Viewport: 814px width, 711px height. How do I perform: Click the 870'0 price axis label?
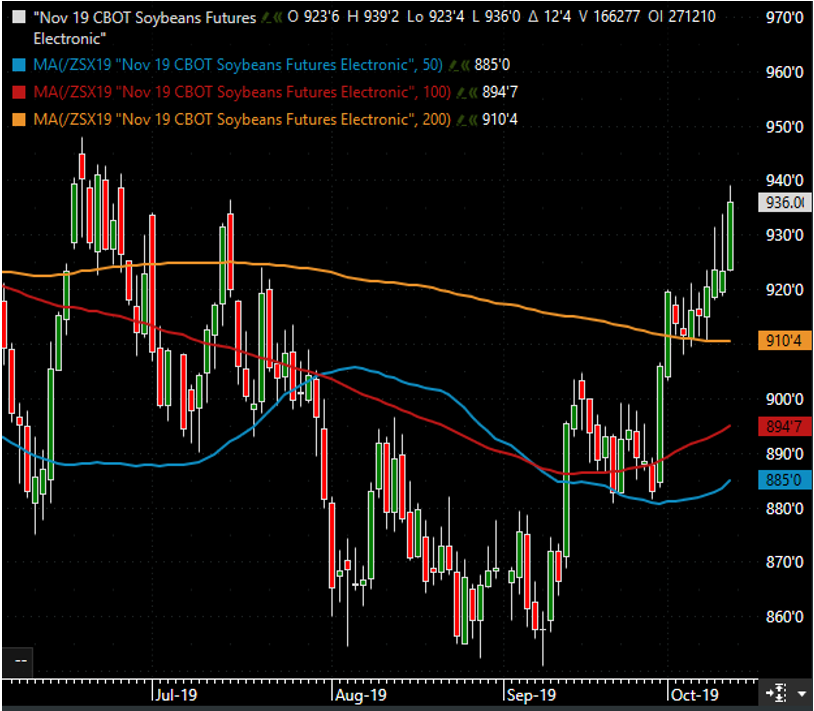785,562
